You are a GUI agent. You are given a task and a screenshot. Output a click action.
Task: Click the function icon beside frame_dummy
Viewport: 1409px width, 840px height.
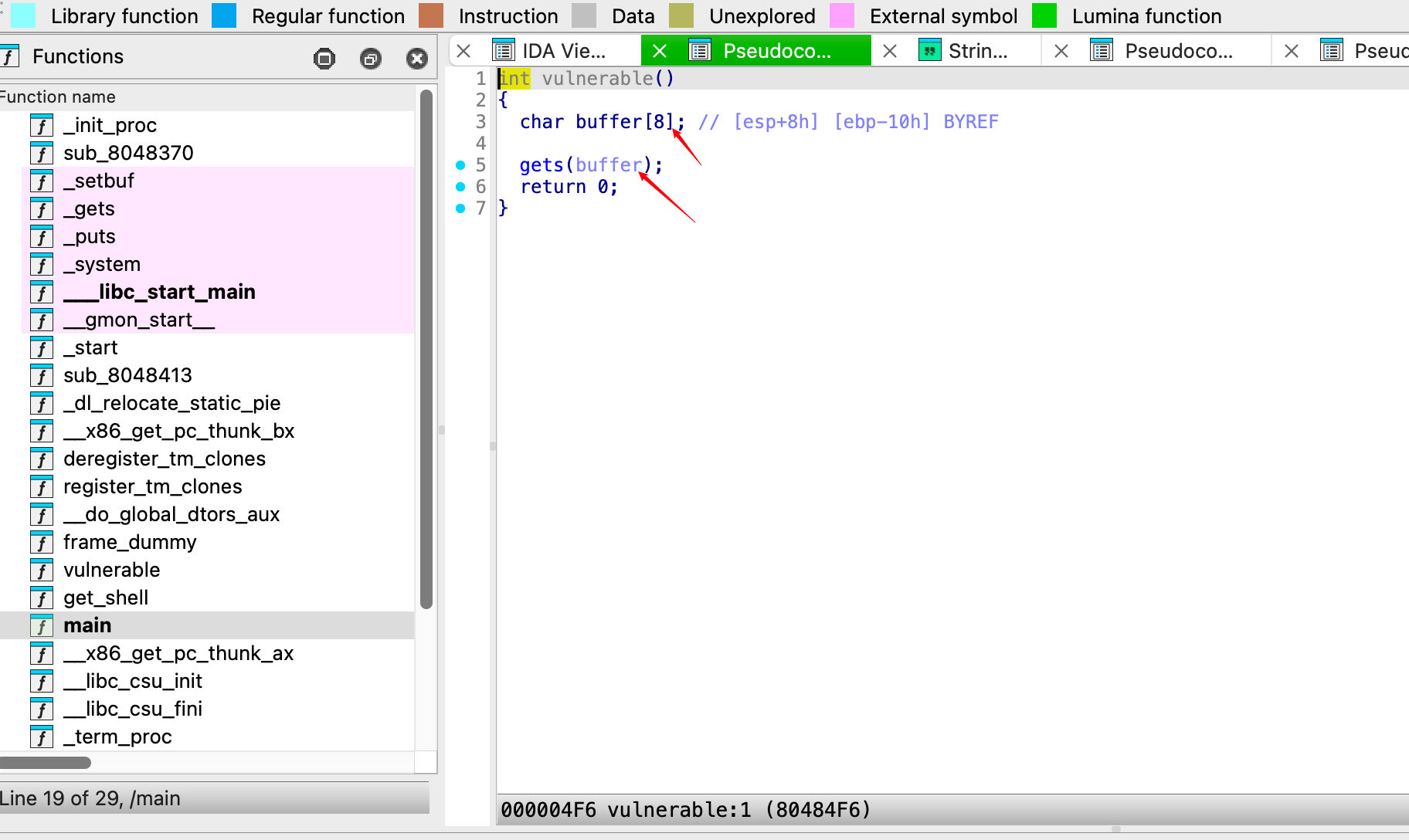click(42, 542)
